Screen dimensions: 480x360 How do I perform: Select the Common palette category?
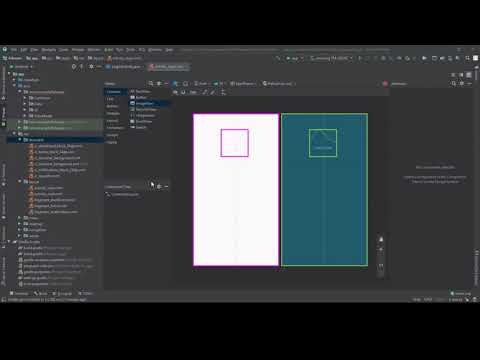point(116,92)
